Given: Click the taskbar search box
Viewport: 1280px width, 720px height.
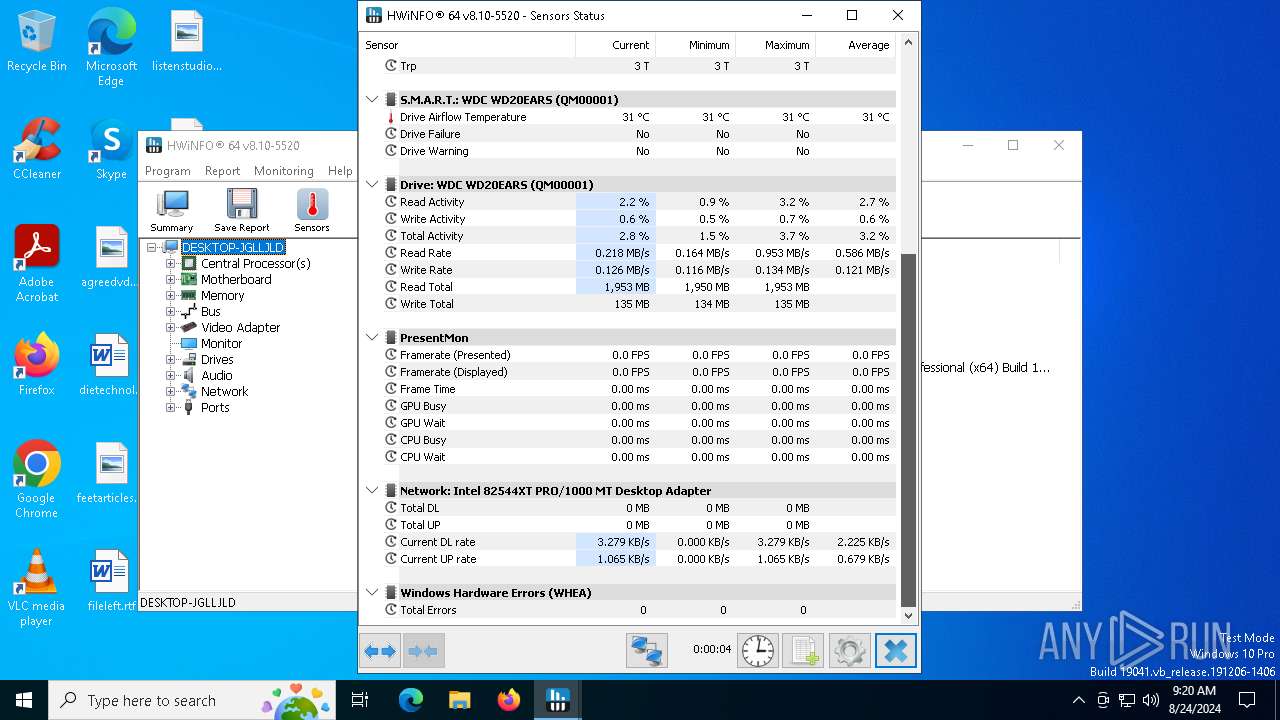Looking at the screenshot, I should point(192,700).
